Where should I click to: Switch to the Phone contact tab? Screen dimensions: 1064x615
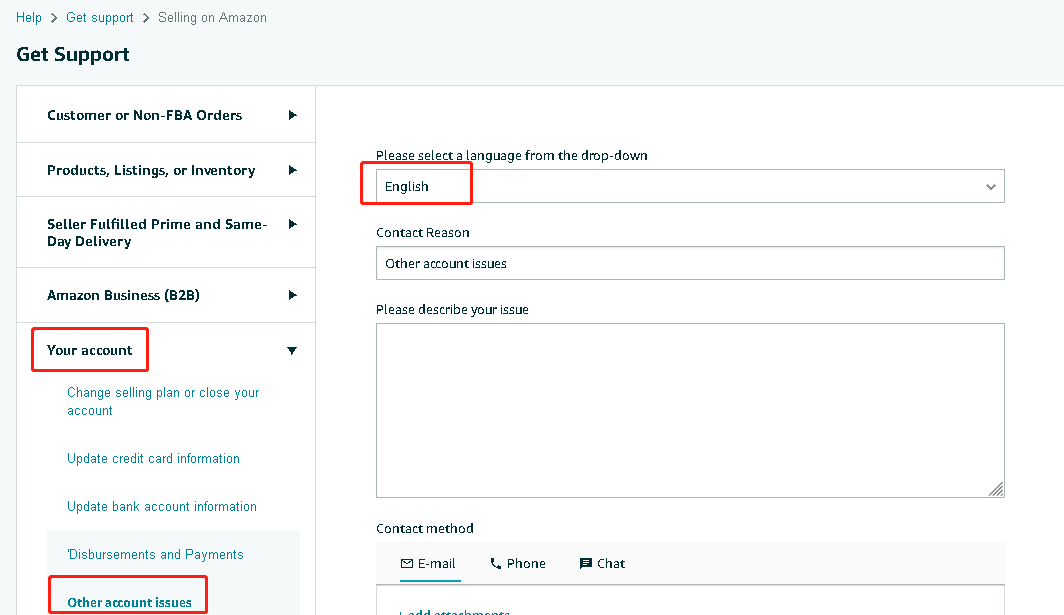click(x=518, y=563)
